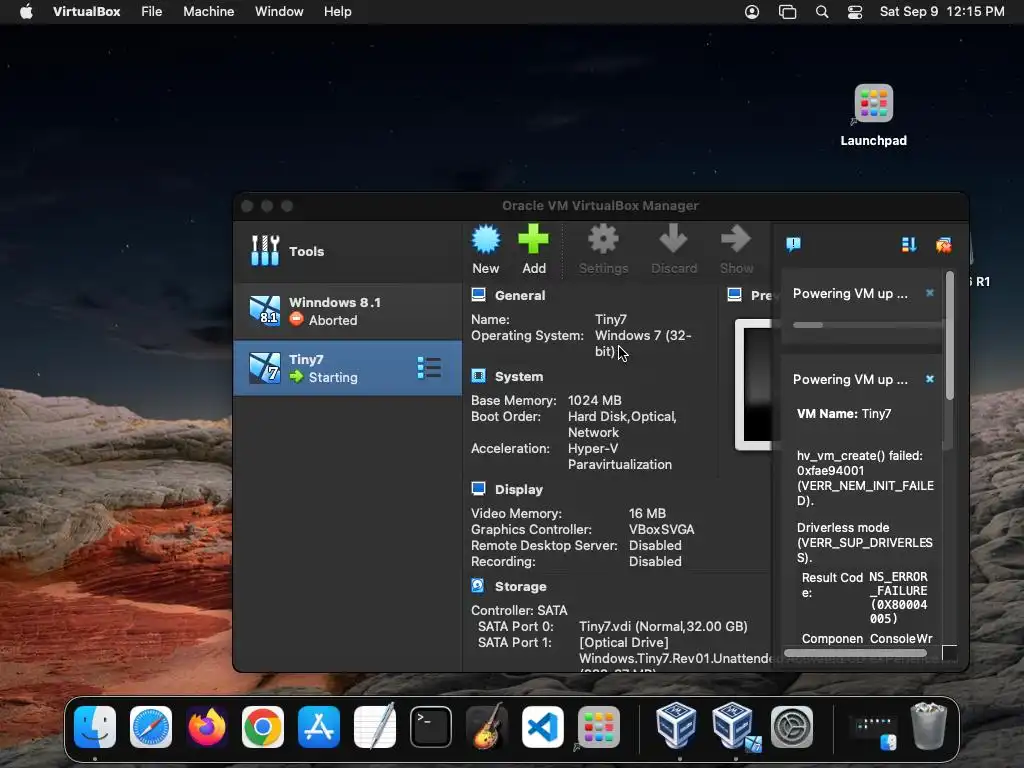The image size is (1024, 768).
Task: Open the VirtualBox application menu
Action: [x=86, y=12]
